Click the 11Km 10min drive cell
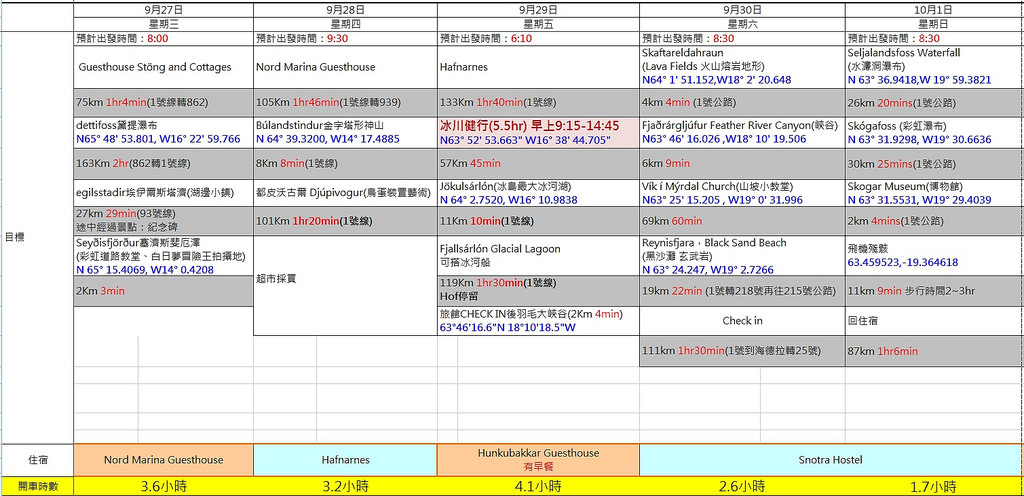The image size is (1024, 496). coord(538,221)
